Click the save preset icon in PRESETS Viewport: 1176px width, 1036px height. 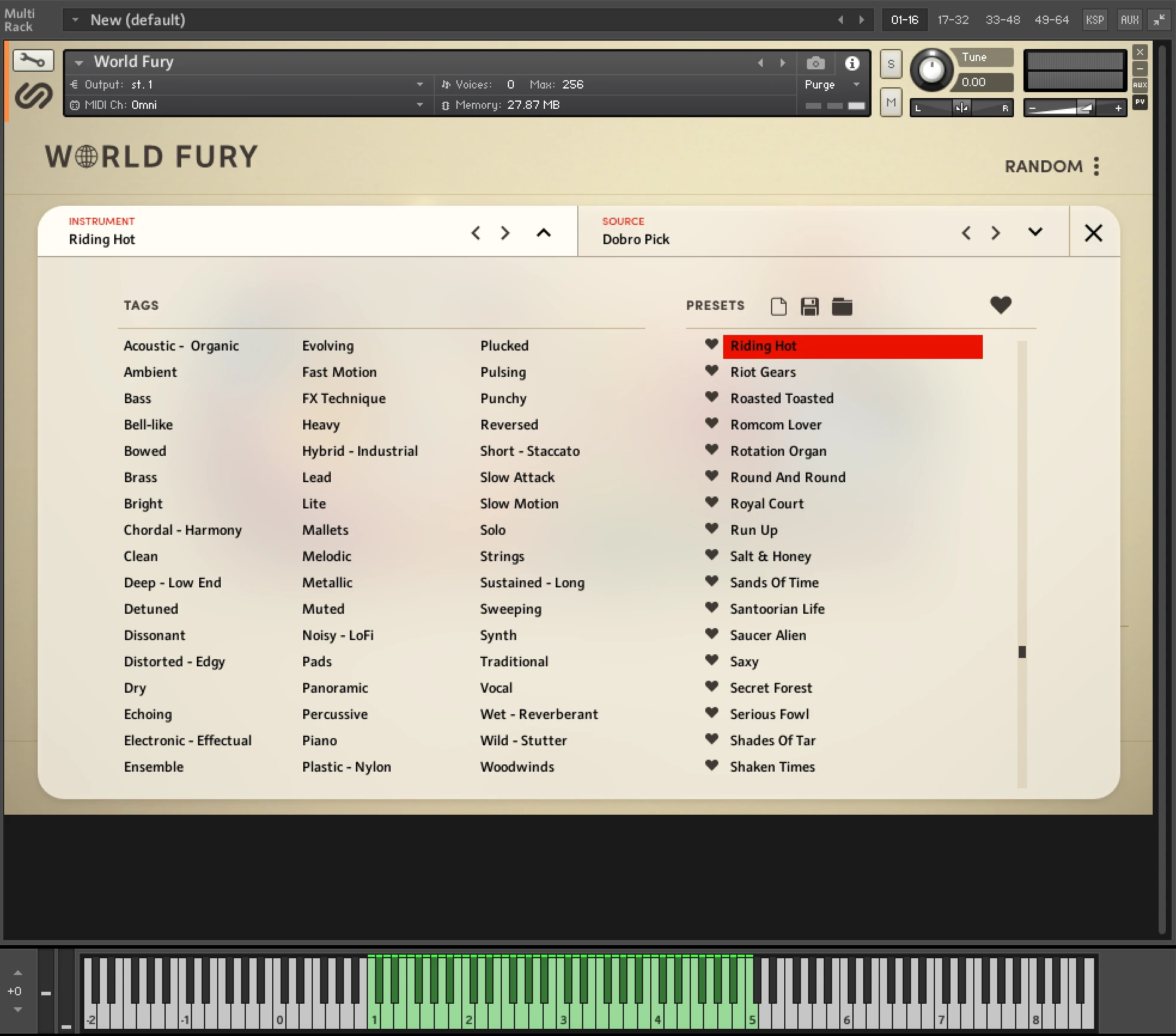(x=811, y=305)
